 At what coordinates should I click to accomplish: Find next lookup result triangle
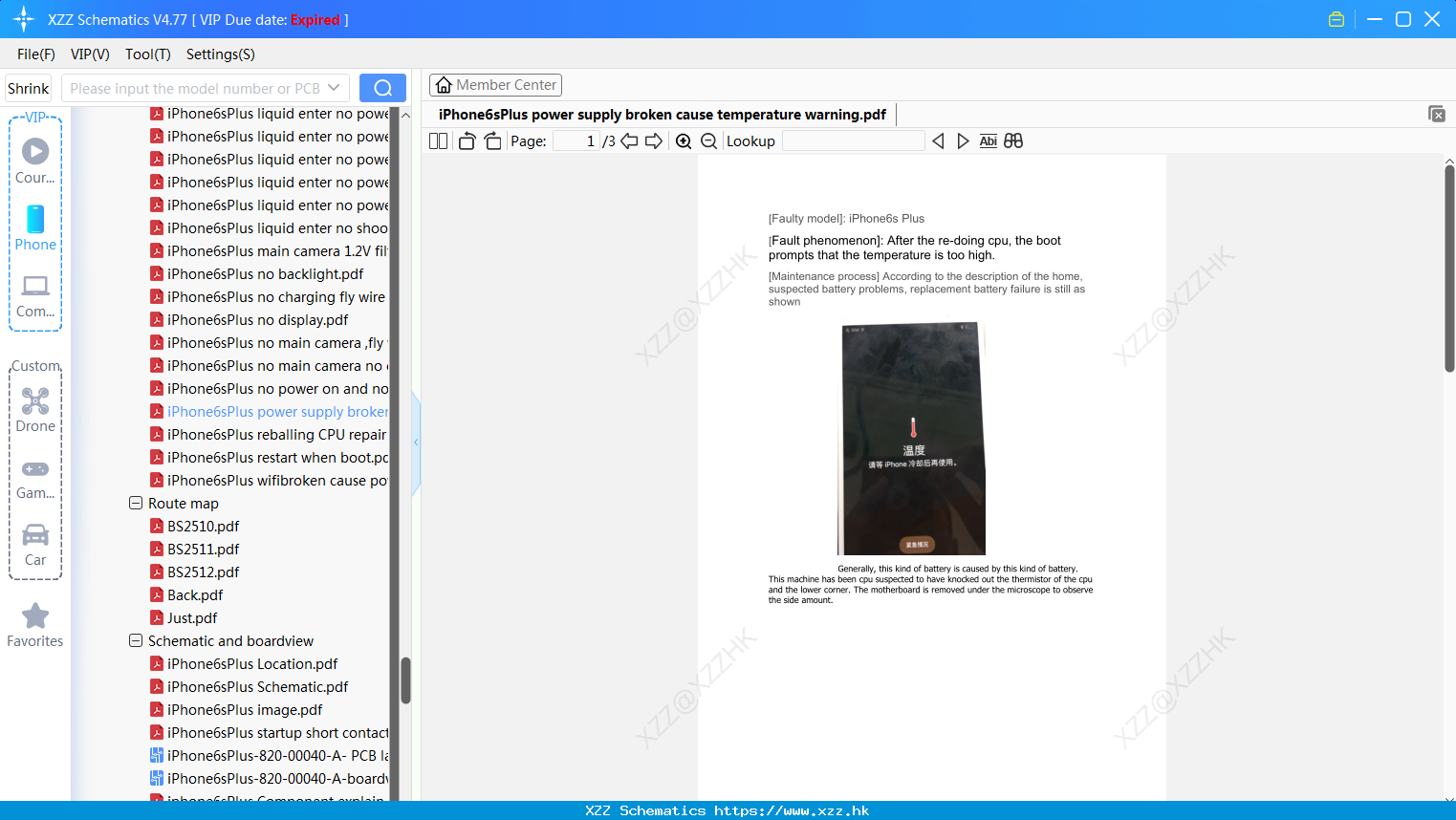[963, 141]
